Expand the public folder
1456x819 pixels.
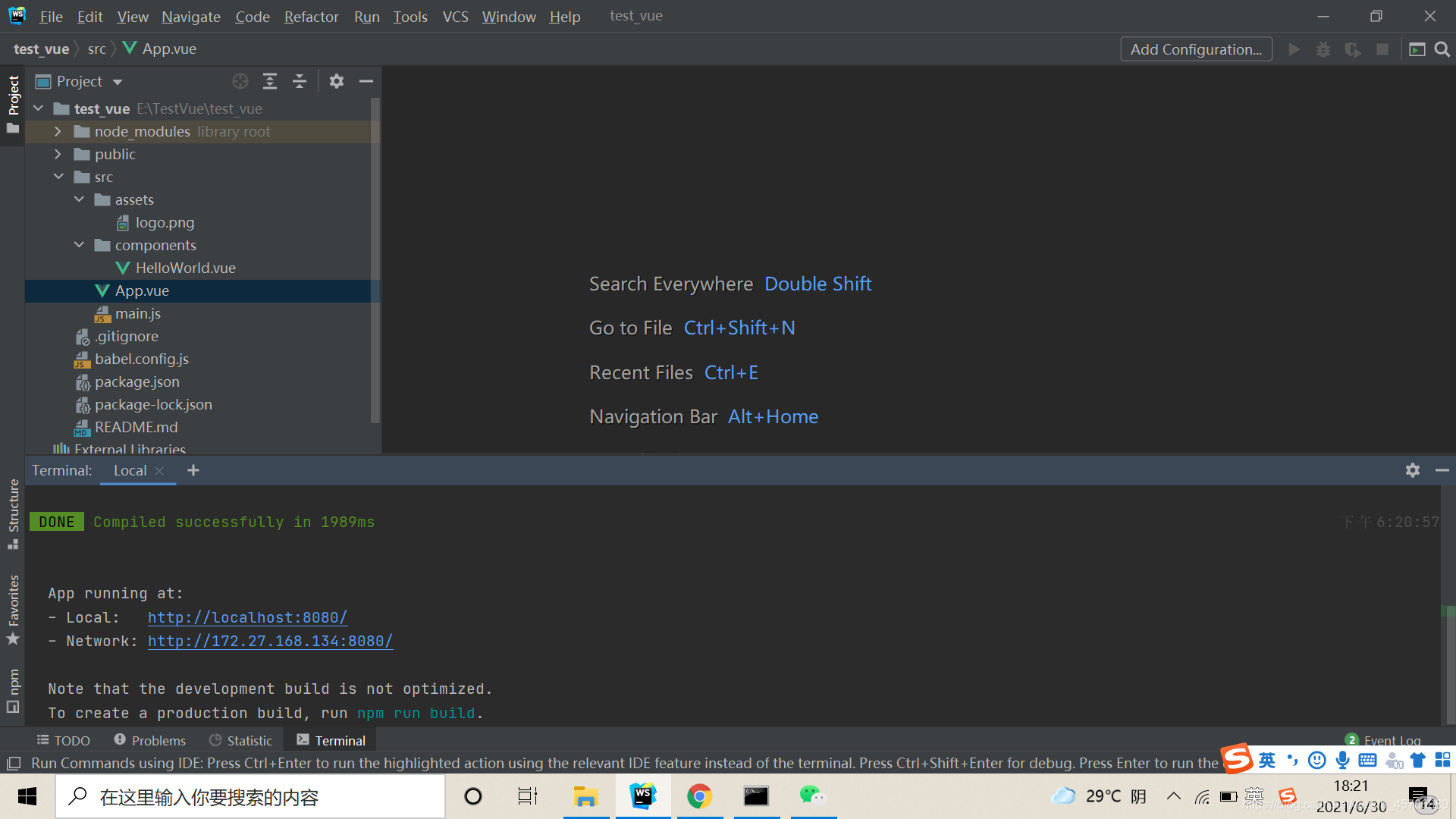tap(58, 154)
